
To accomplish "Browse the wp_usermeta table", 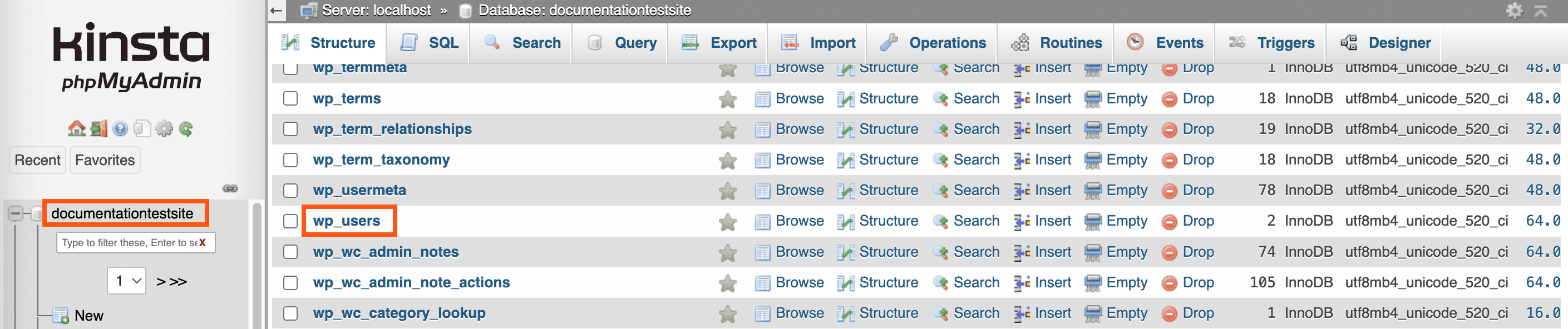I will pyautogui.click(x=798, y=190).
